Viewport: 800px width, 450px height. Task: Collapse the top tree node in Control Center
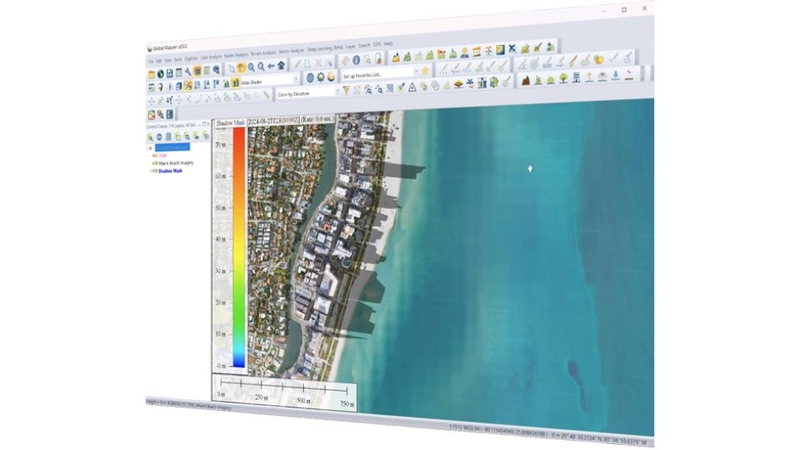coord(150,148)
